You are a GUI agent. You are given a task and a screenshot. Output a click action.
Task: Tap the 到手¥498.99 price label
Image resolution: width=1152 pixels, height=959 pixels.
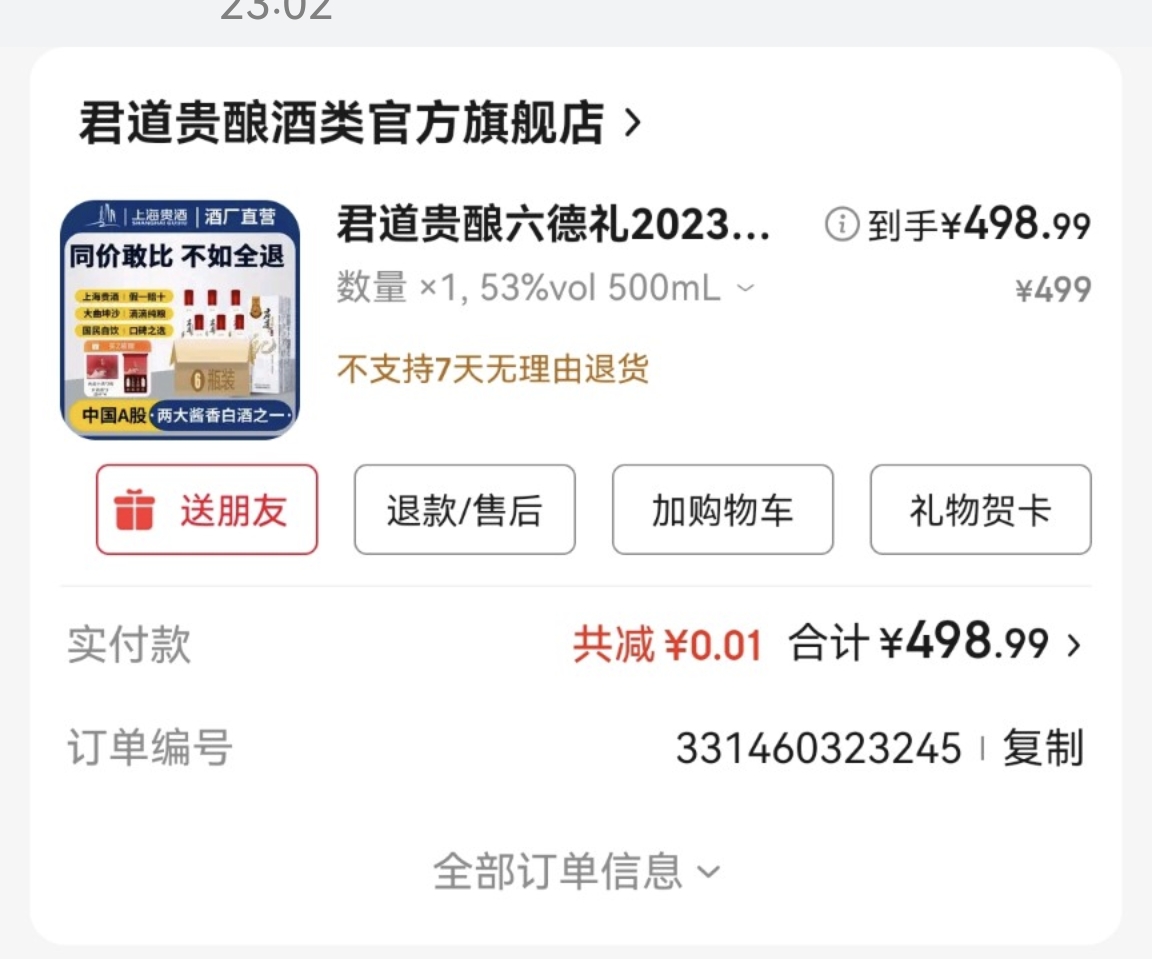click(979, 223)
